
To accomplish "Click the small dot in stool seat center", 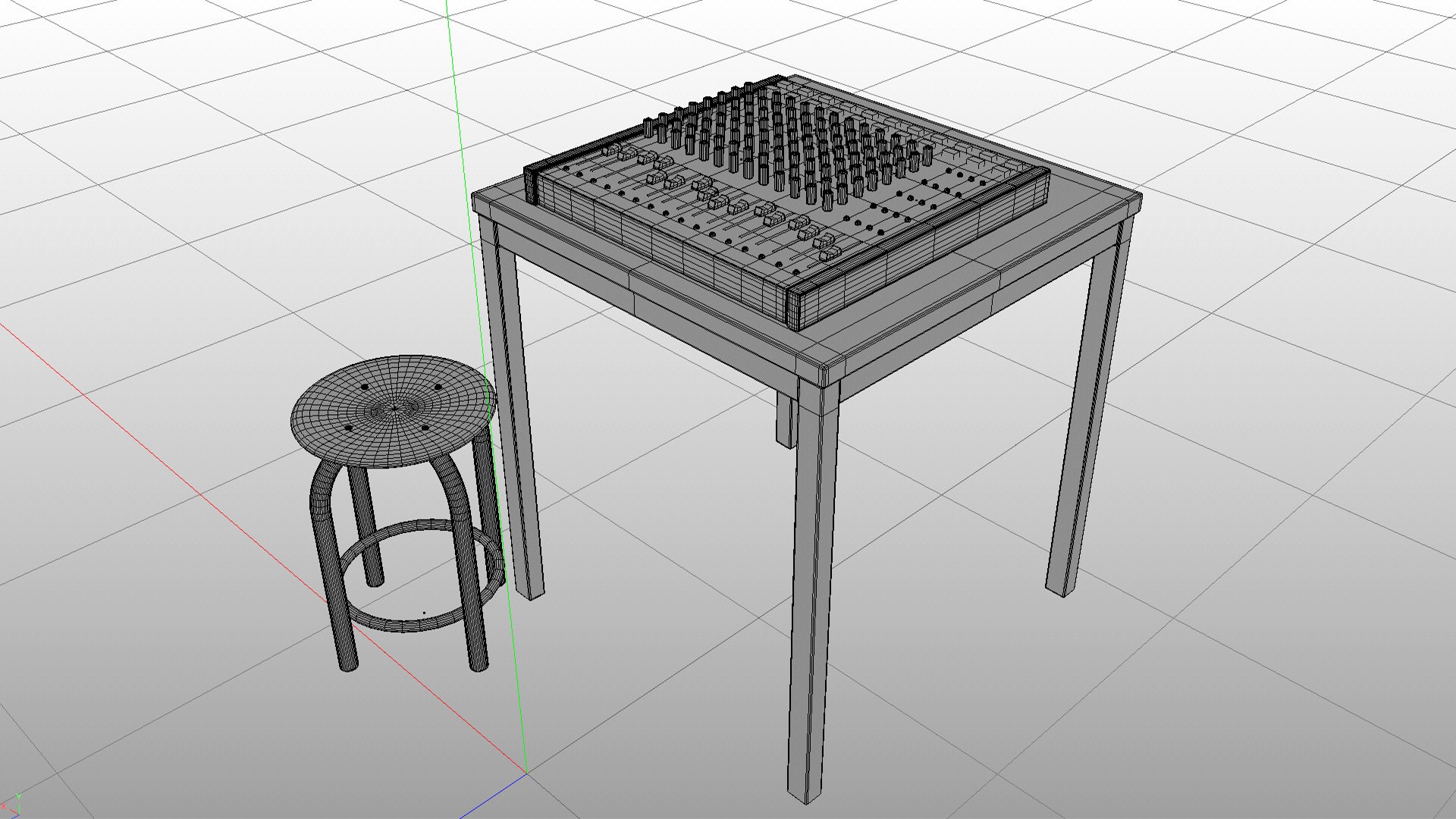I will (395, 409).
